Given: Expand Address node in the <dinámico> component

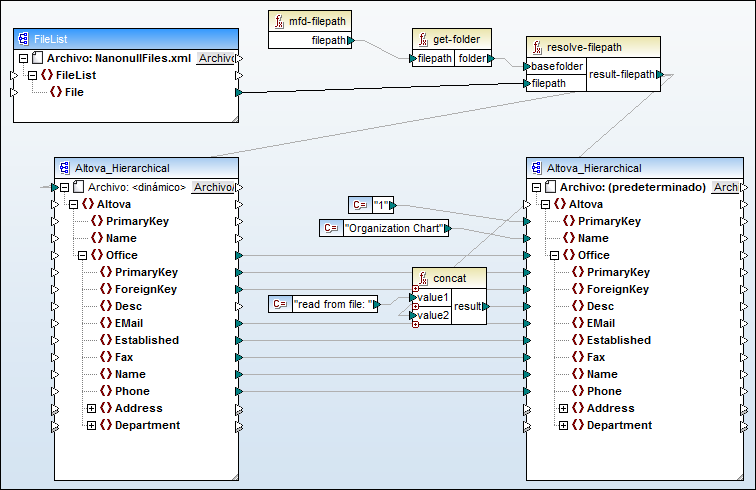Looking at the screenshot, I should point(91,408).
